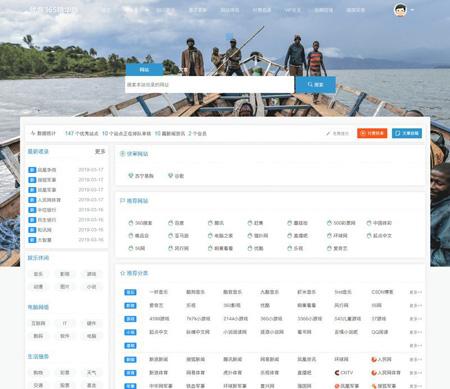Click the blue 文章投稿 button in stats bar
Viewport: 450px width, 389px height.
point(407,133)
